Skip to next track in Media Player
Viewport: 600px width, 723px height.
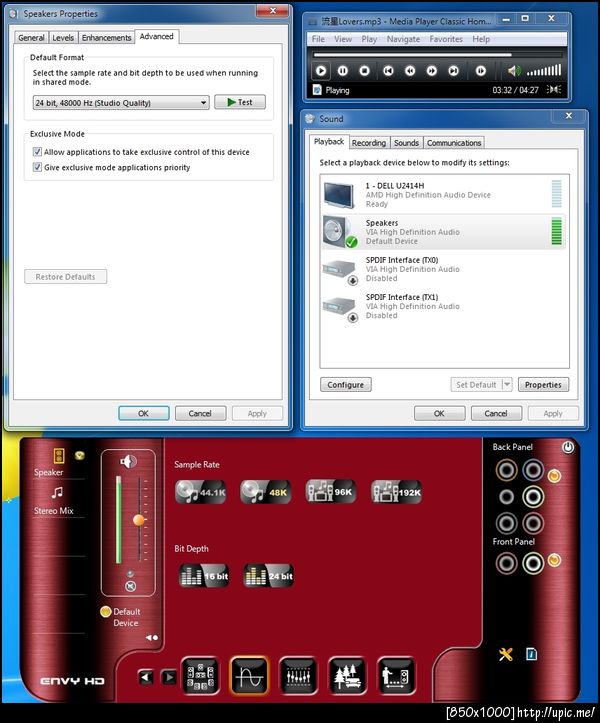(453, 71)
